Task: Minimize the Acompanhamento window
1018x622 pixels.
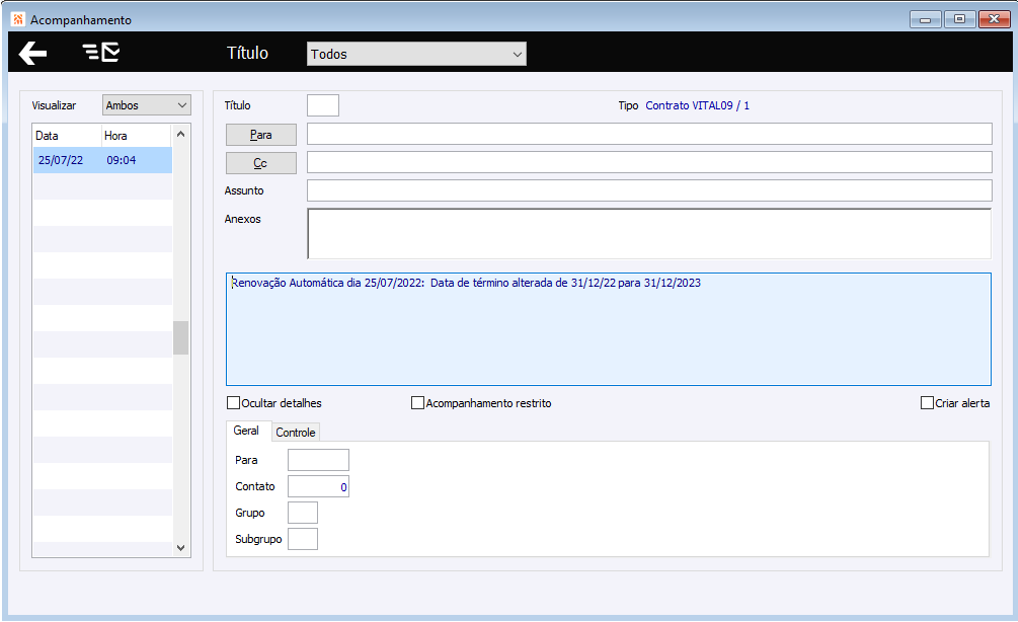Action: (925, 19)
